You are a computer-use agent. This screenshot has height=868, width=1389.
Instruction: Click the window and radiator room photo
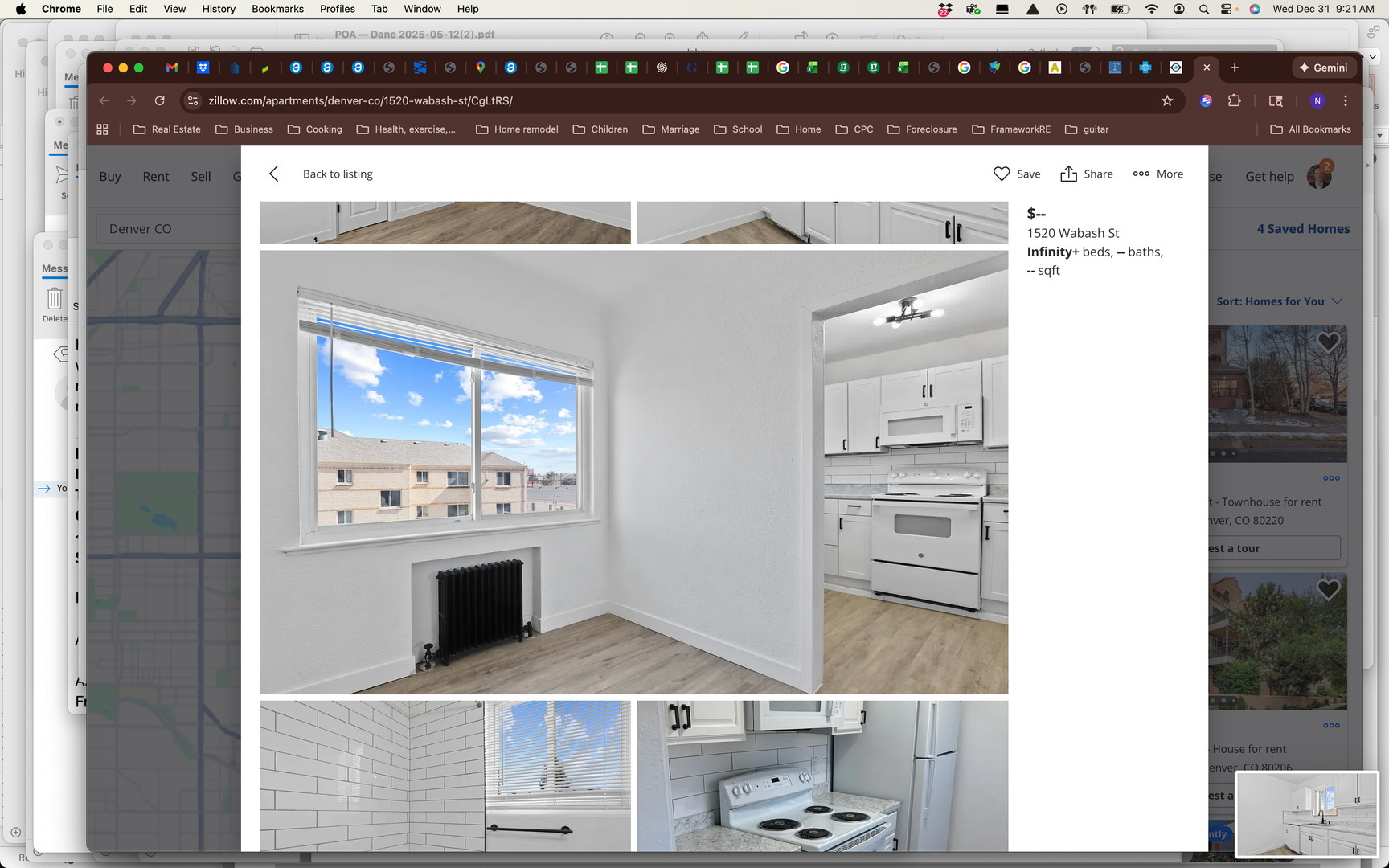[x=633, y=472]
